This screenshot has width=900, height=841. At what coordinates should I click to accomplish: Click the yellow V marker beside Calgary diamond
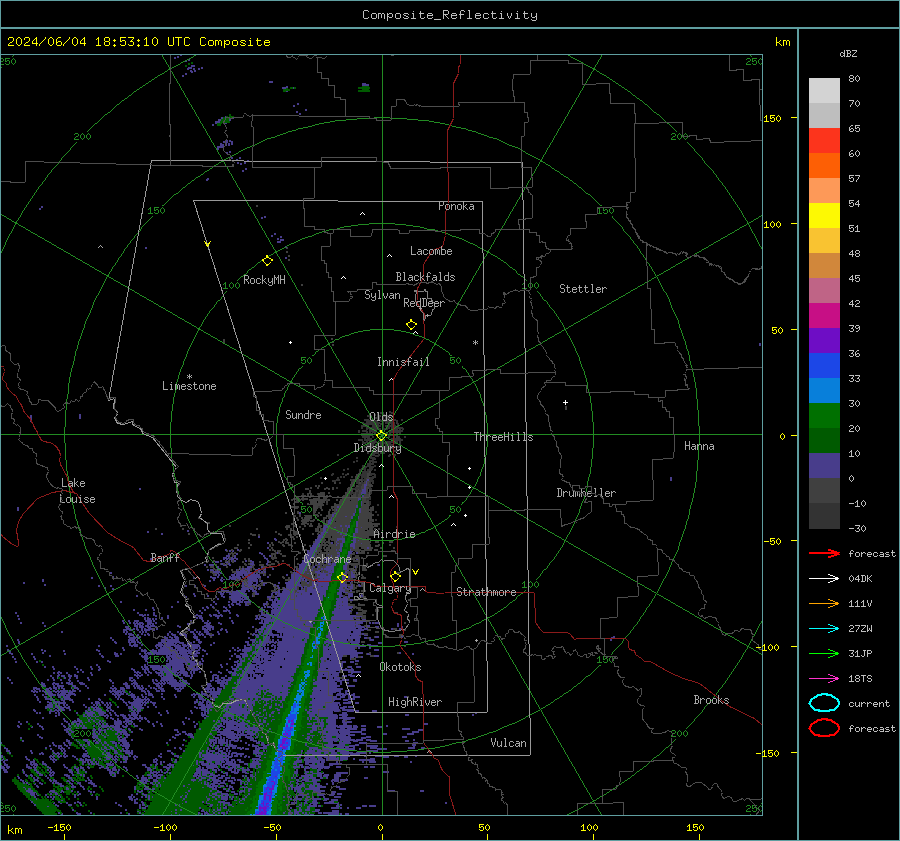pyautogui.click(x=416, y=572)
